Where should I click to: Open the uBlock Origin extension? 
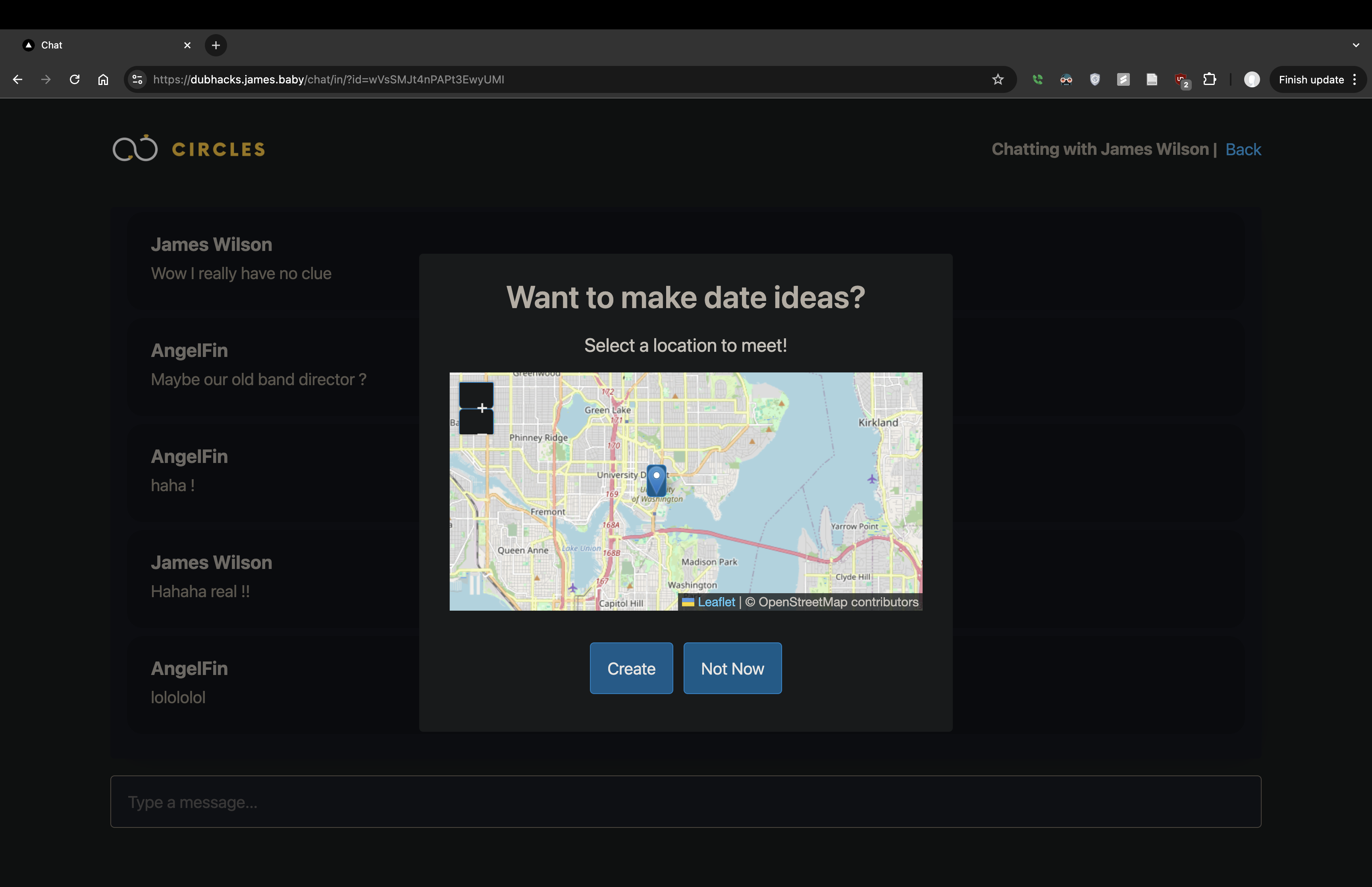click(x=1180, y=79)
